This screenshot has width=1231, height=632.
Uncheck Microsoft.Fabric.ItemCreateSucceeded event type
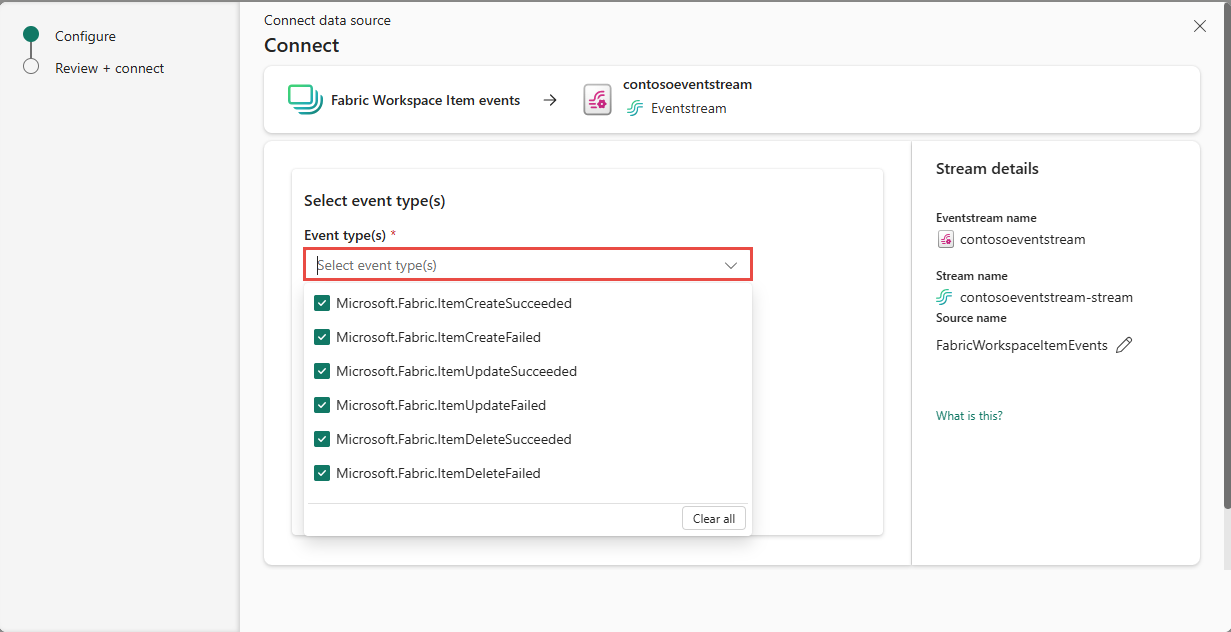[x=322, y=303]
